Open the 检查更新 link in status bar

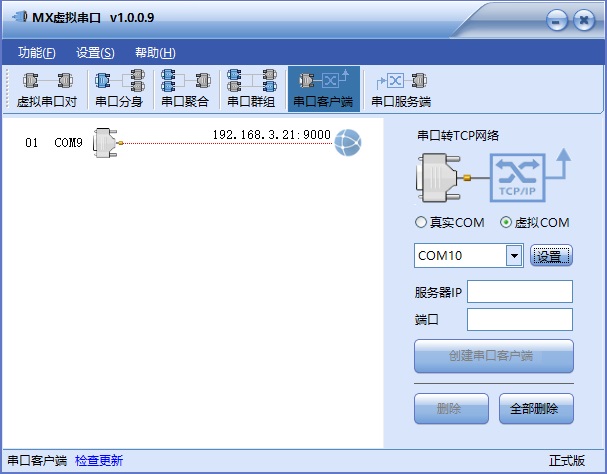point(99,460)
